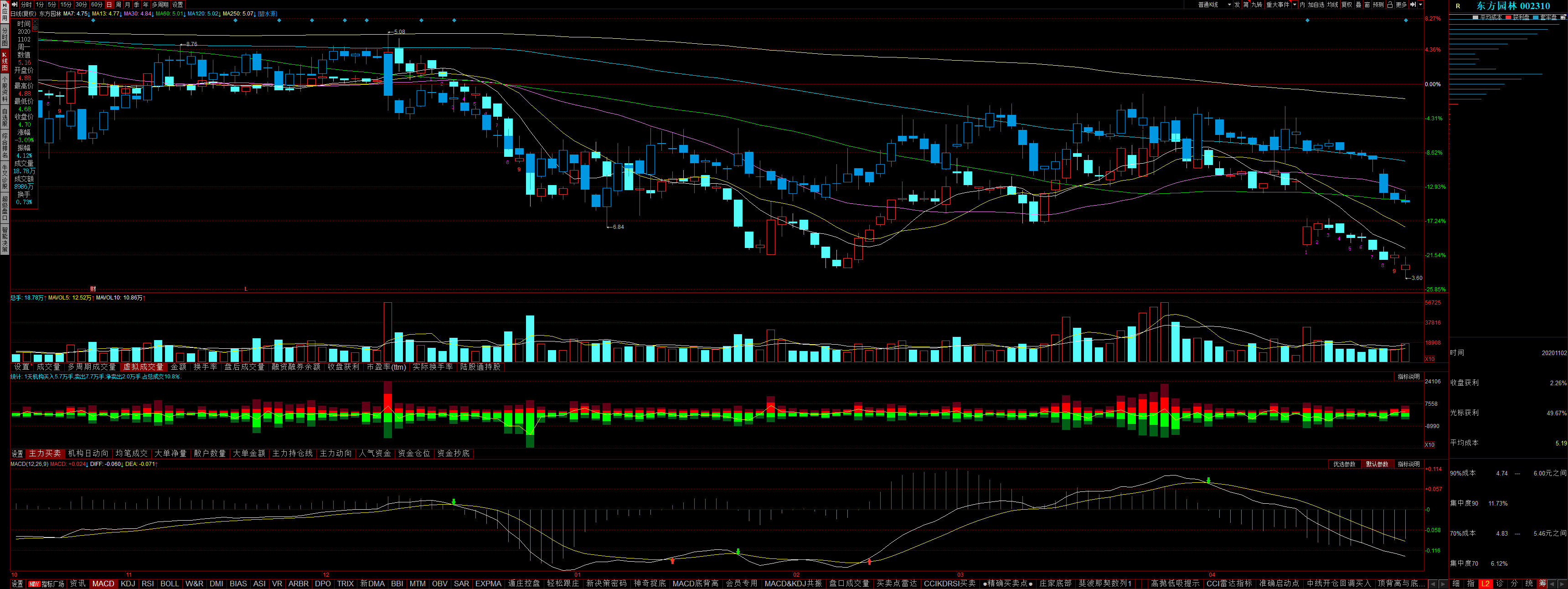This screenshot has height=589, width=1568.
Task: Expand the 重大事件 dropdown arrow
Action: pos(1295,4)
